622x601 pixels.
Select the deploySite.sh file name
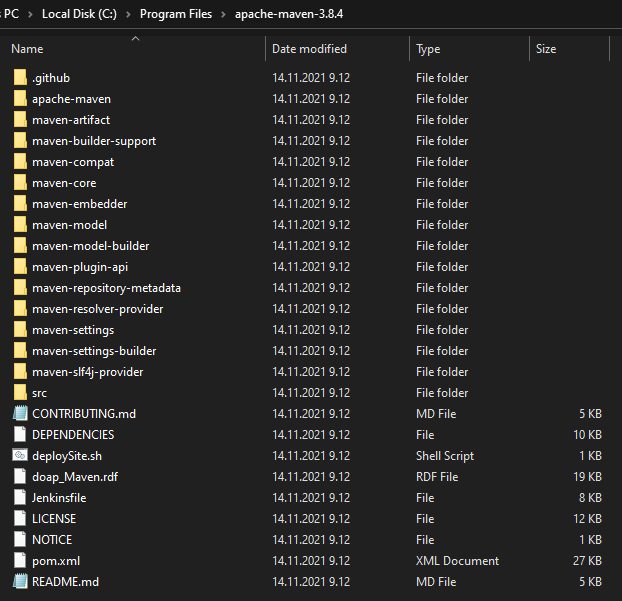(x=67, y=456)
